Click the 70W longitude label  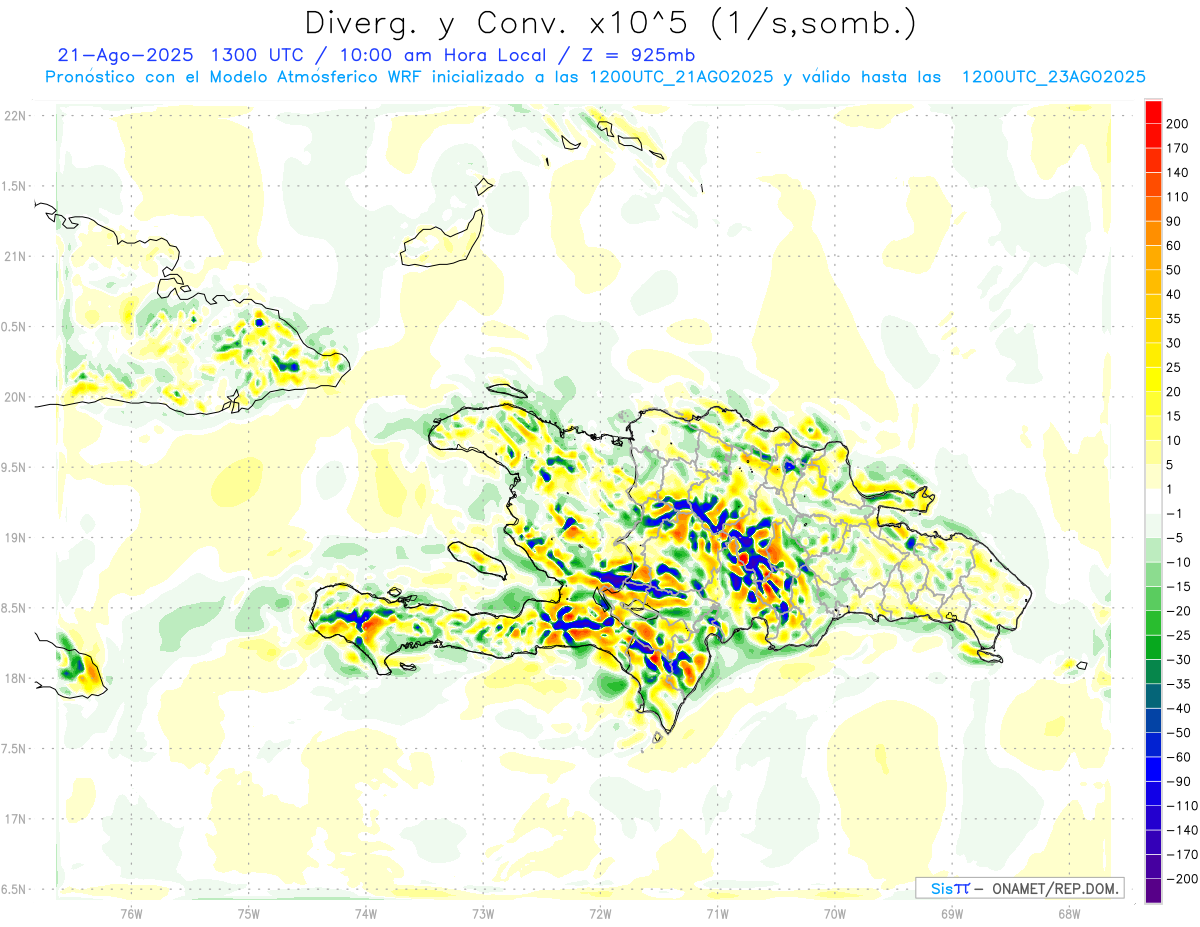click(x=835, y=912)
